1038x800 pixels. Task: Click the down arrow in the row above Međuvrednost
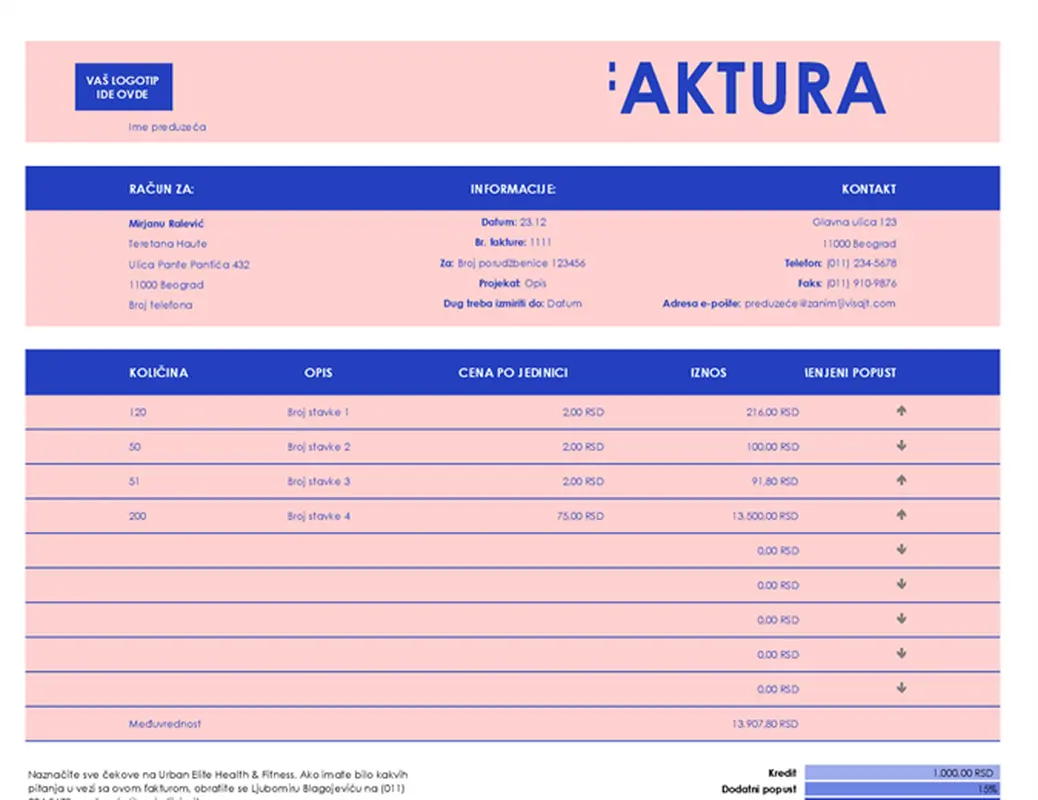click(901, 688)
